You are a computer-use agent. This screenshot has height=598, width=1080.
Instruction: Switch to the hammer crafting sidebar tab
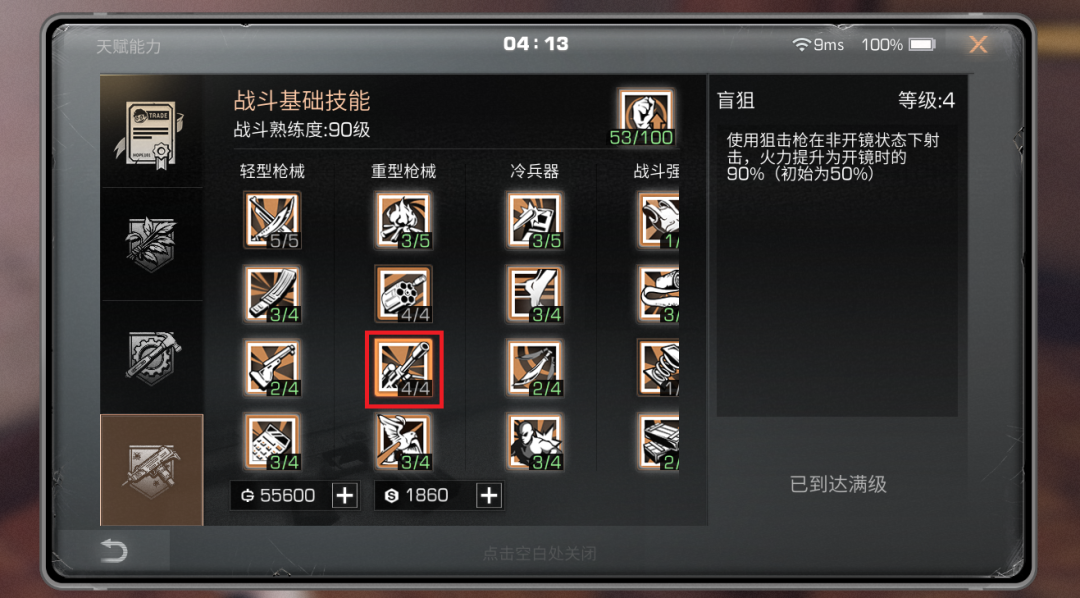tap(152, 357)
